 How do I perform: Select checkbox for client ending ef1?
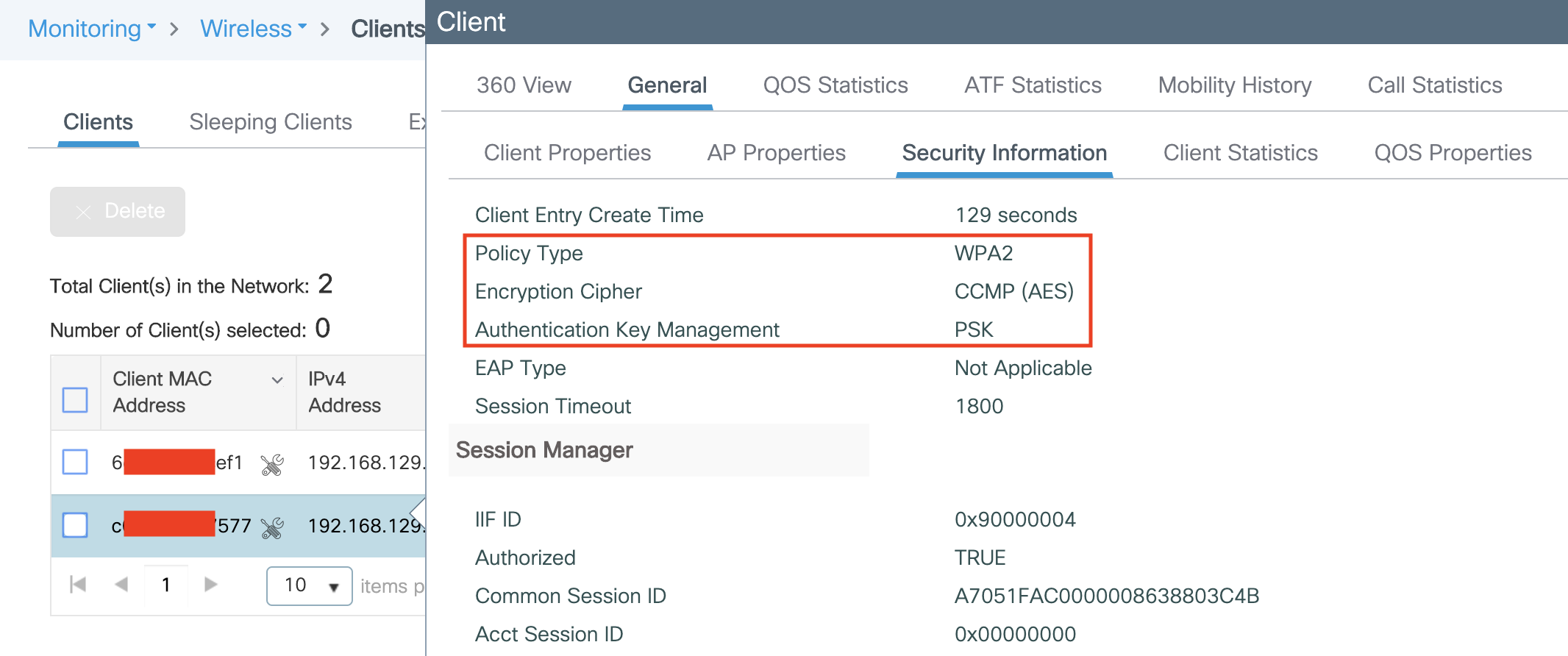(x=75, y=463)
